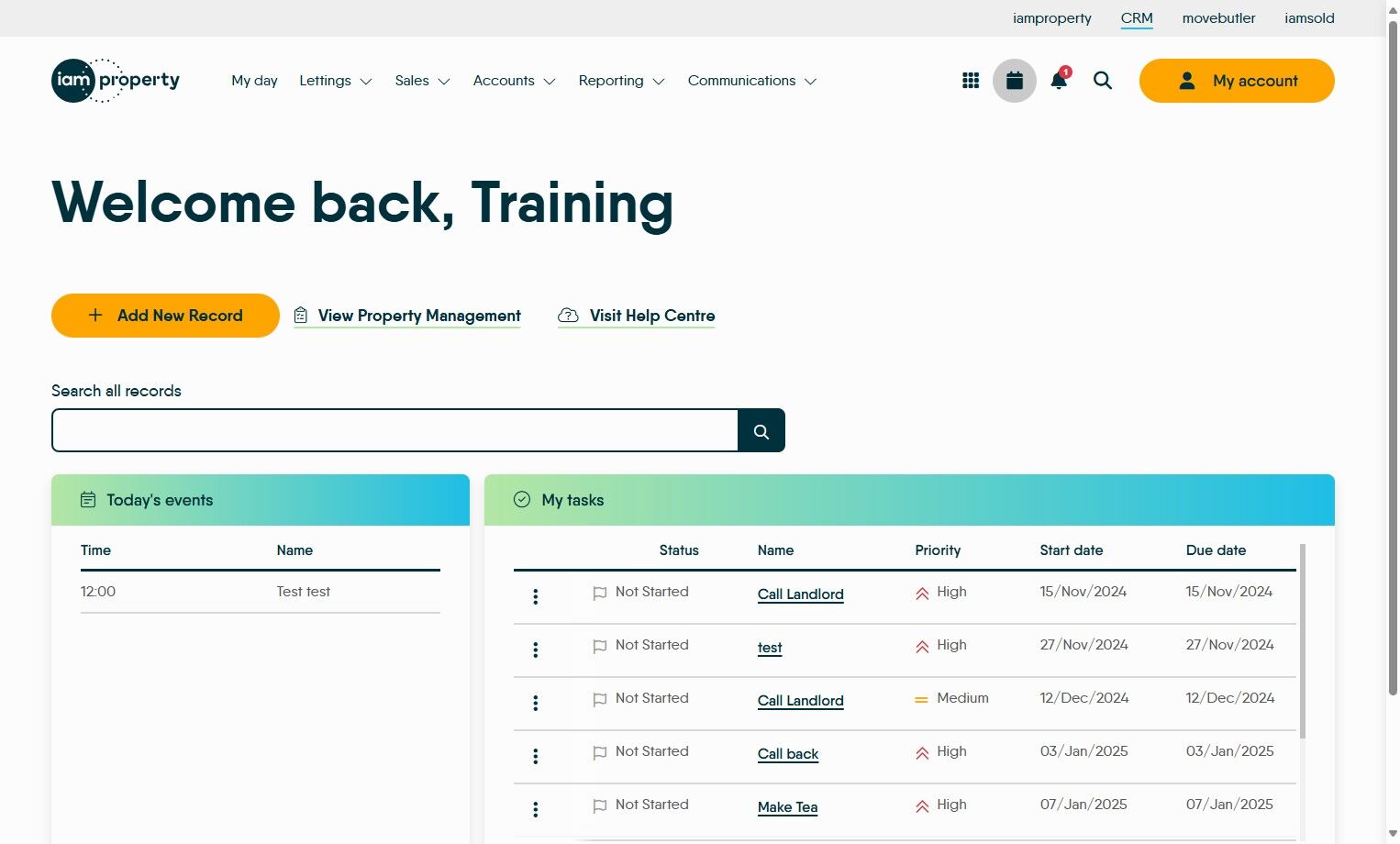Click the My tasks checkmark icon
The height and width of the screenshot is (844, 1400).
tap(521, 500)
